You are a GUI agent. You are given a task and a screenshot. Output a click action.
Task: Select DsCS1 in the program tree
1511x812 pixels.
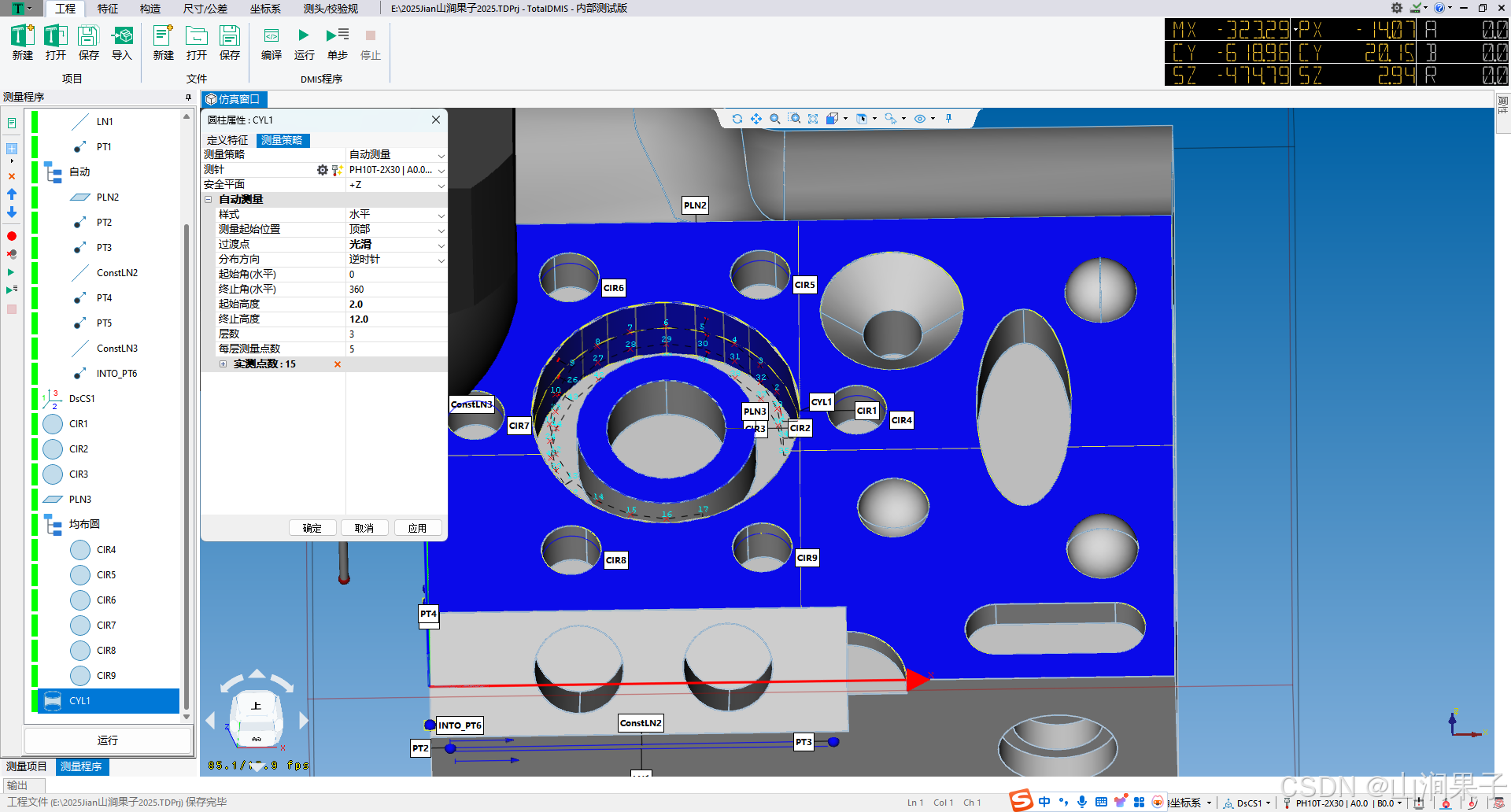pyautogui.click(x=82, y=399)
